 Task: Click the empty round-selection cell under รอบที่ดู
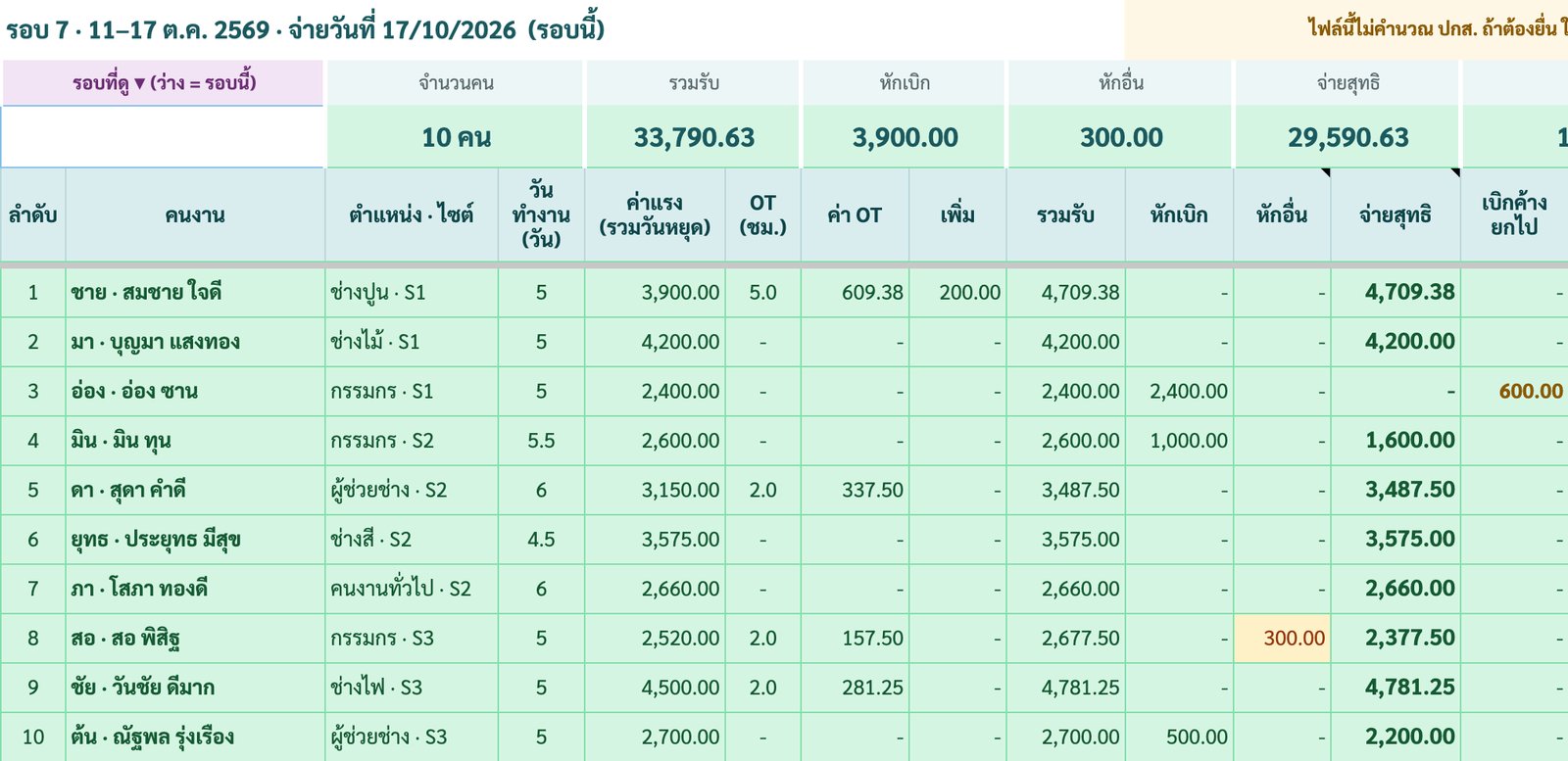click(x=163, y=137)
